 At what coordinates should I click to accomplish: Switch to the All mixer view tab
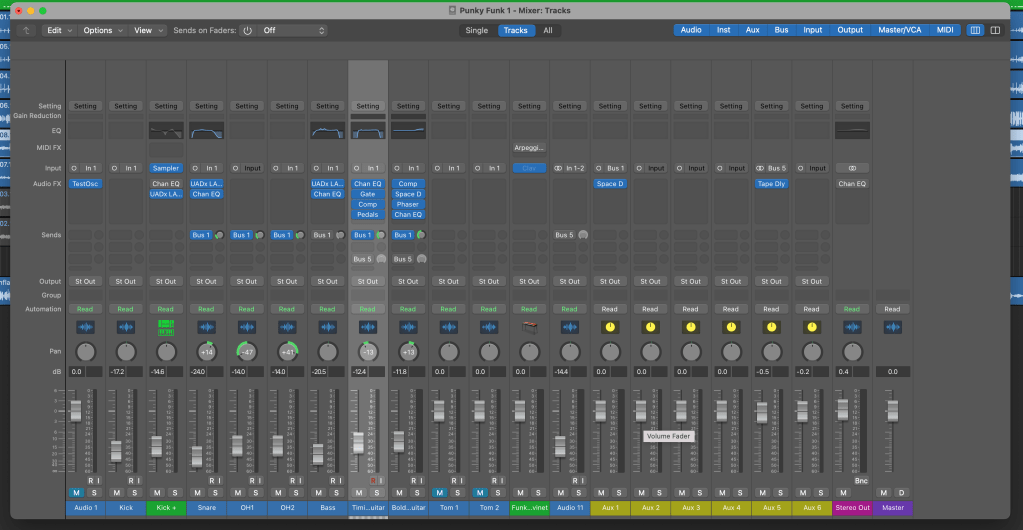click(x=547, y=30)
